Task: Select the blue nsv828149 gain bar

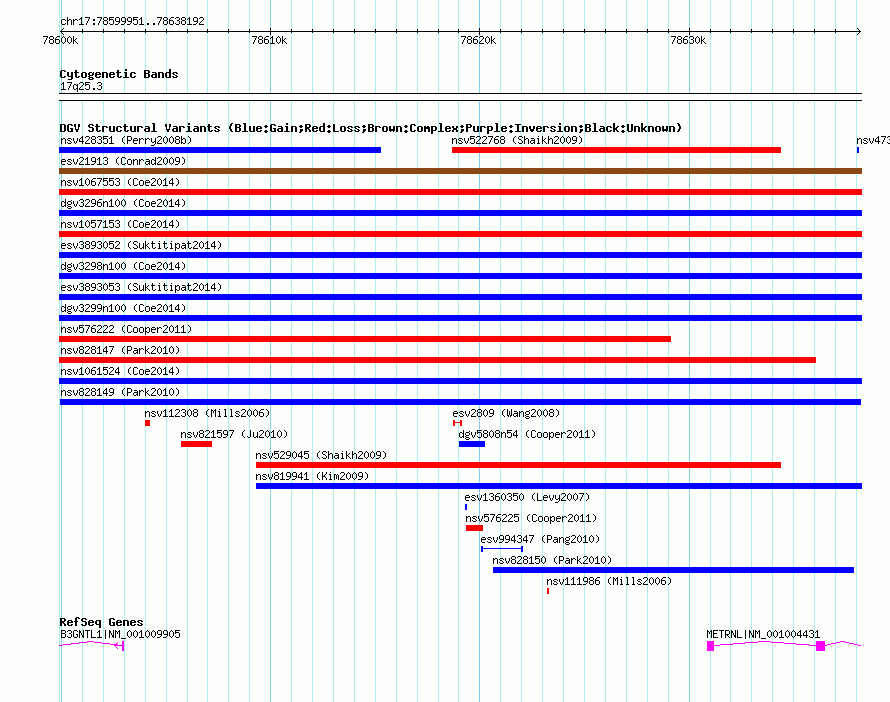Action: [460, 402]
